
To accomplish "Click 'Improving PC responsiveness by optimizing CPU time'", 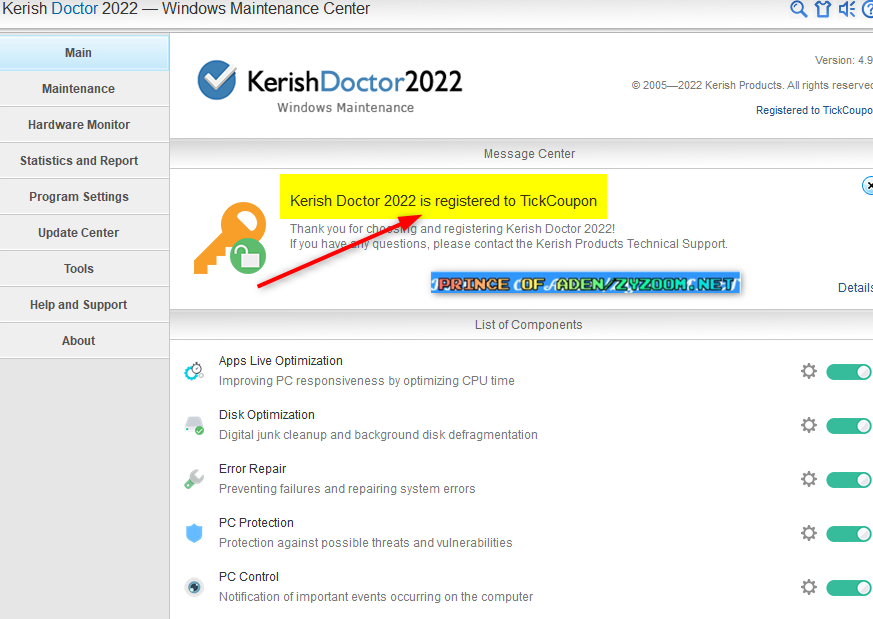I will (x=366, y=381).
